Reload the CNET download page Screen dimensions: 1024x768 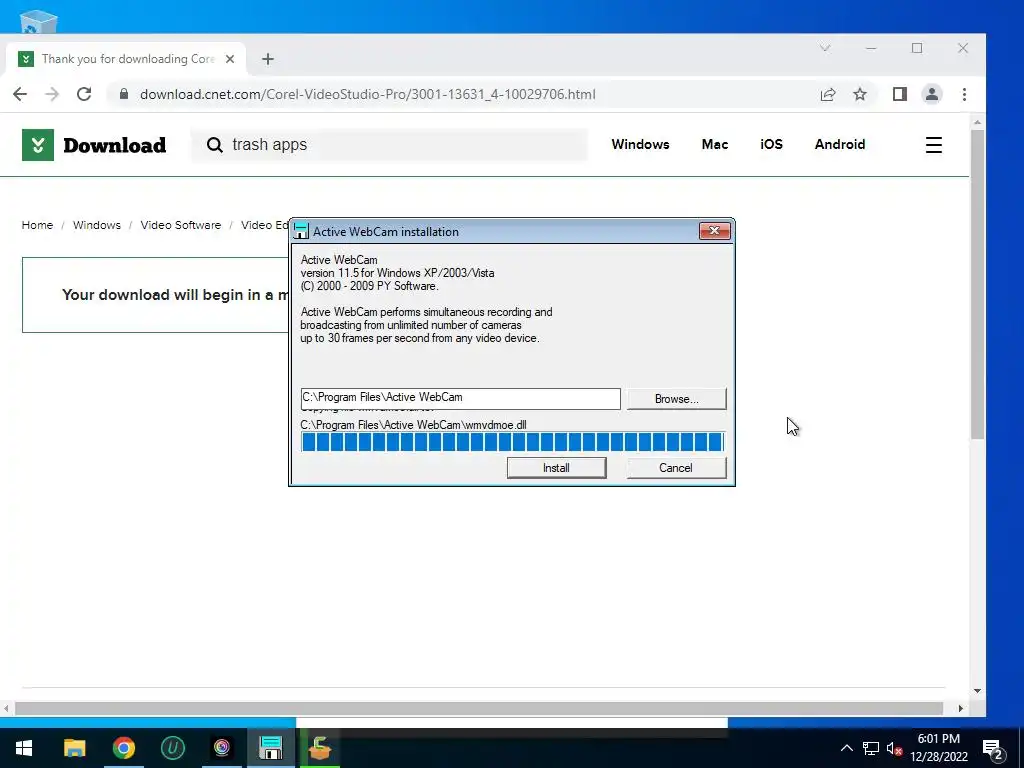[84, 94]
